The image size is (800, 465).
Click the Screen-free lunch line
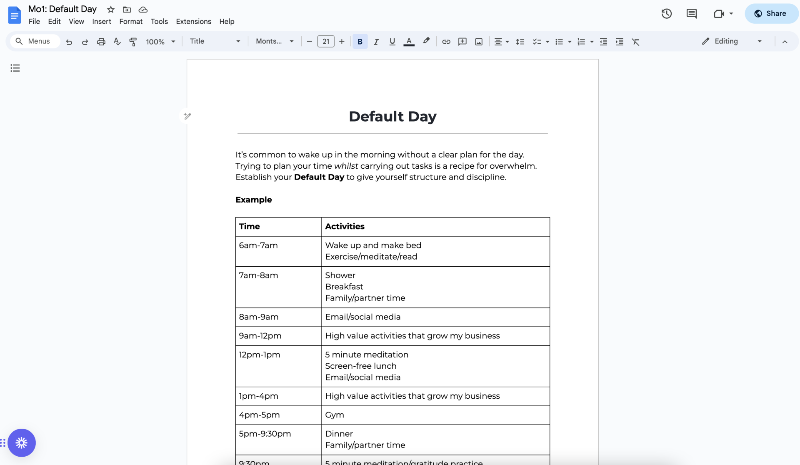[361, 366]
